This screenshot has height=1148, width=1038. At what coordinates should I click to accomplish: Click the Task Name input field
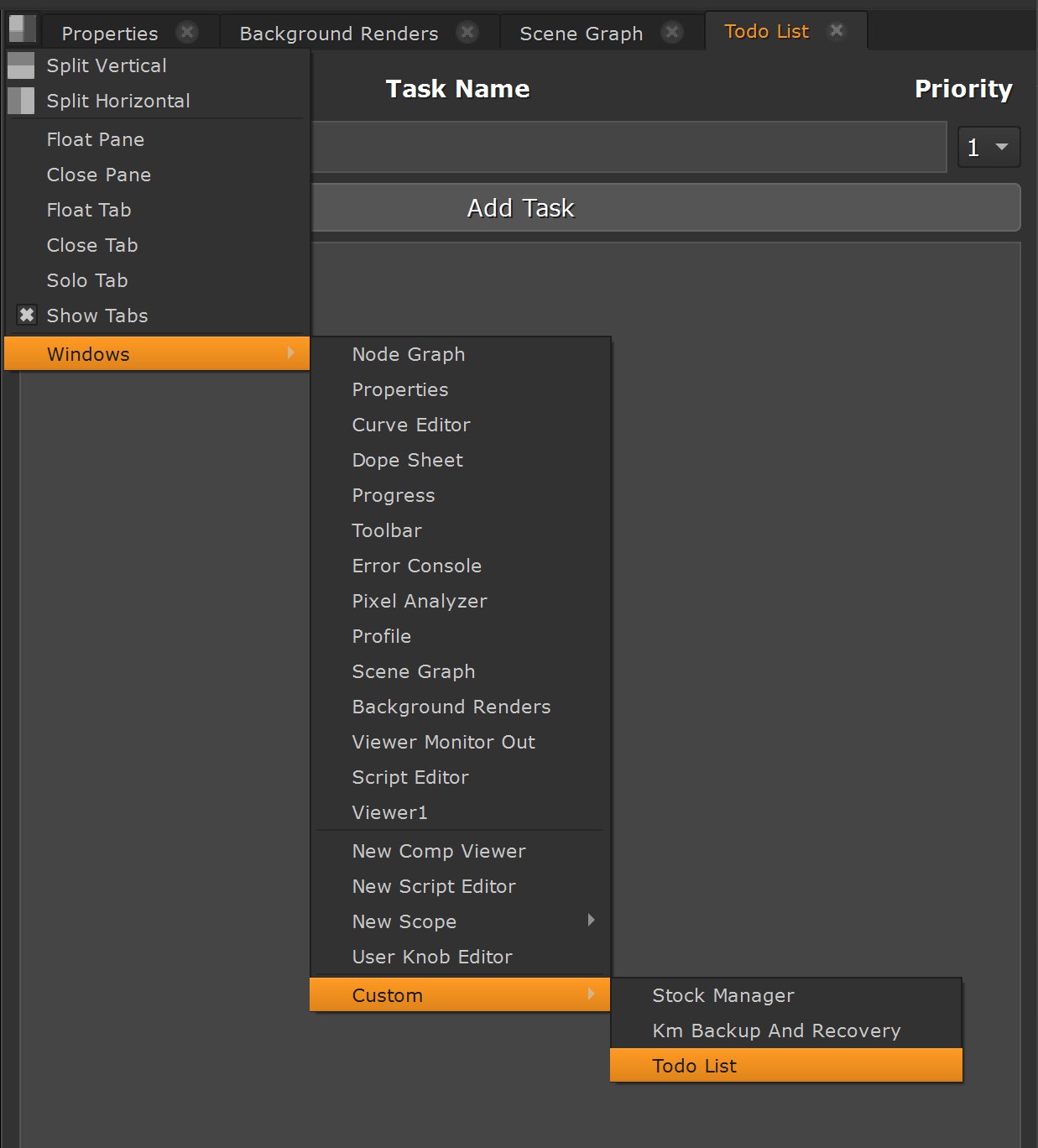(x=628, y=148)
